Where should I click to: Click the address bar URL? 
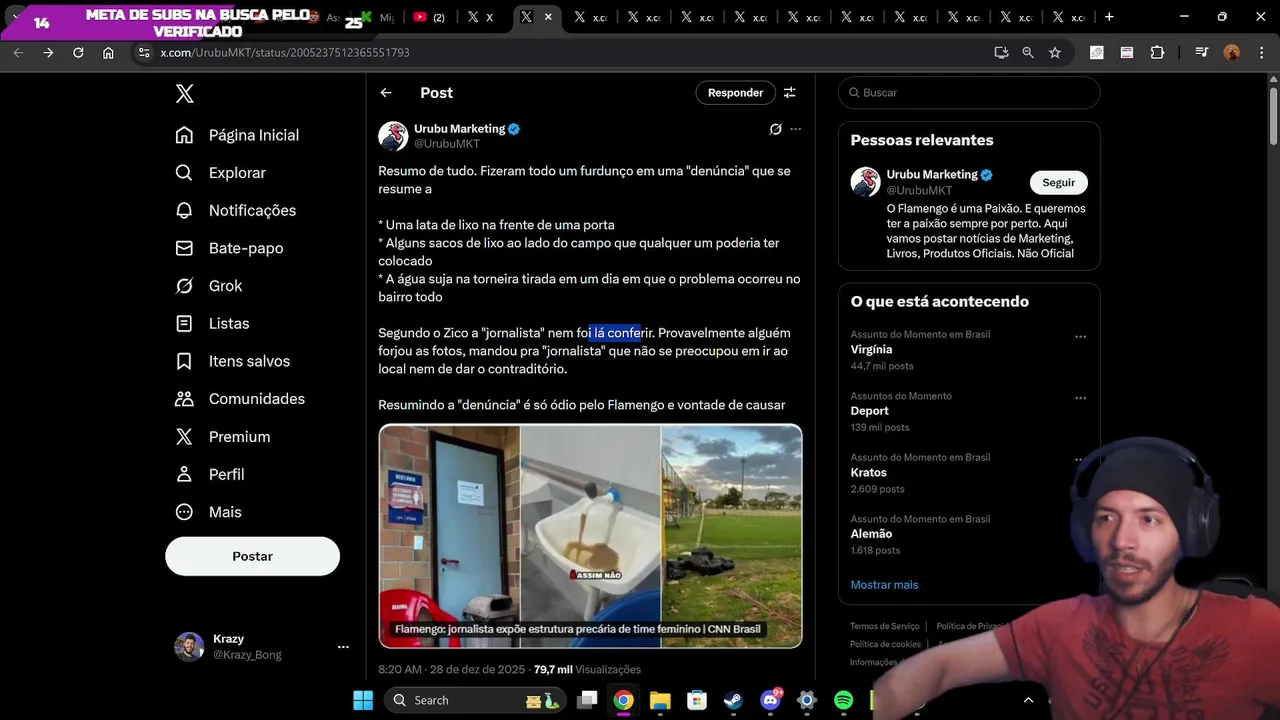click(x=285, y=53)
